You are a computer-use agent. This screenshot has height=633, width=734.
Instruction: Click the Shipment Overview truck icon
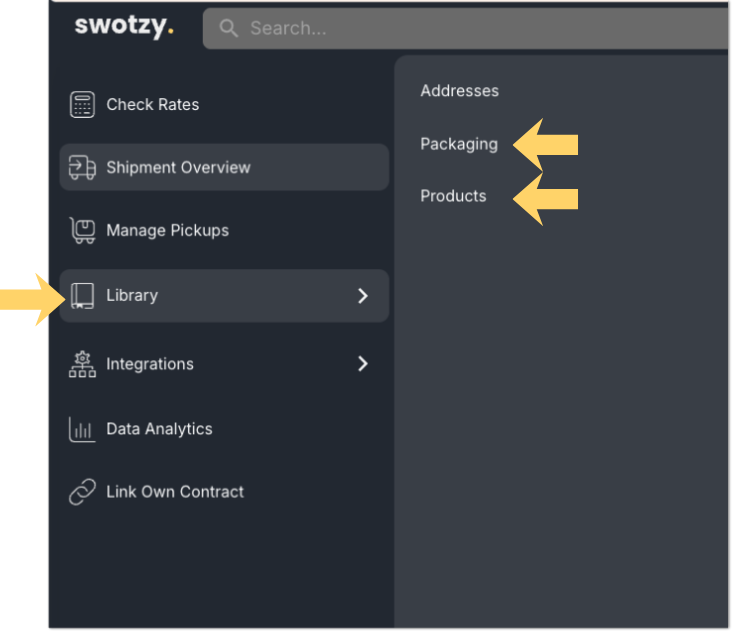(82, 167)
